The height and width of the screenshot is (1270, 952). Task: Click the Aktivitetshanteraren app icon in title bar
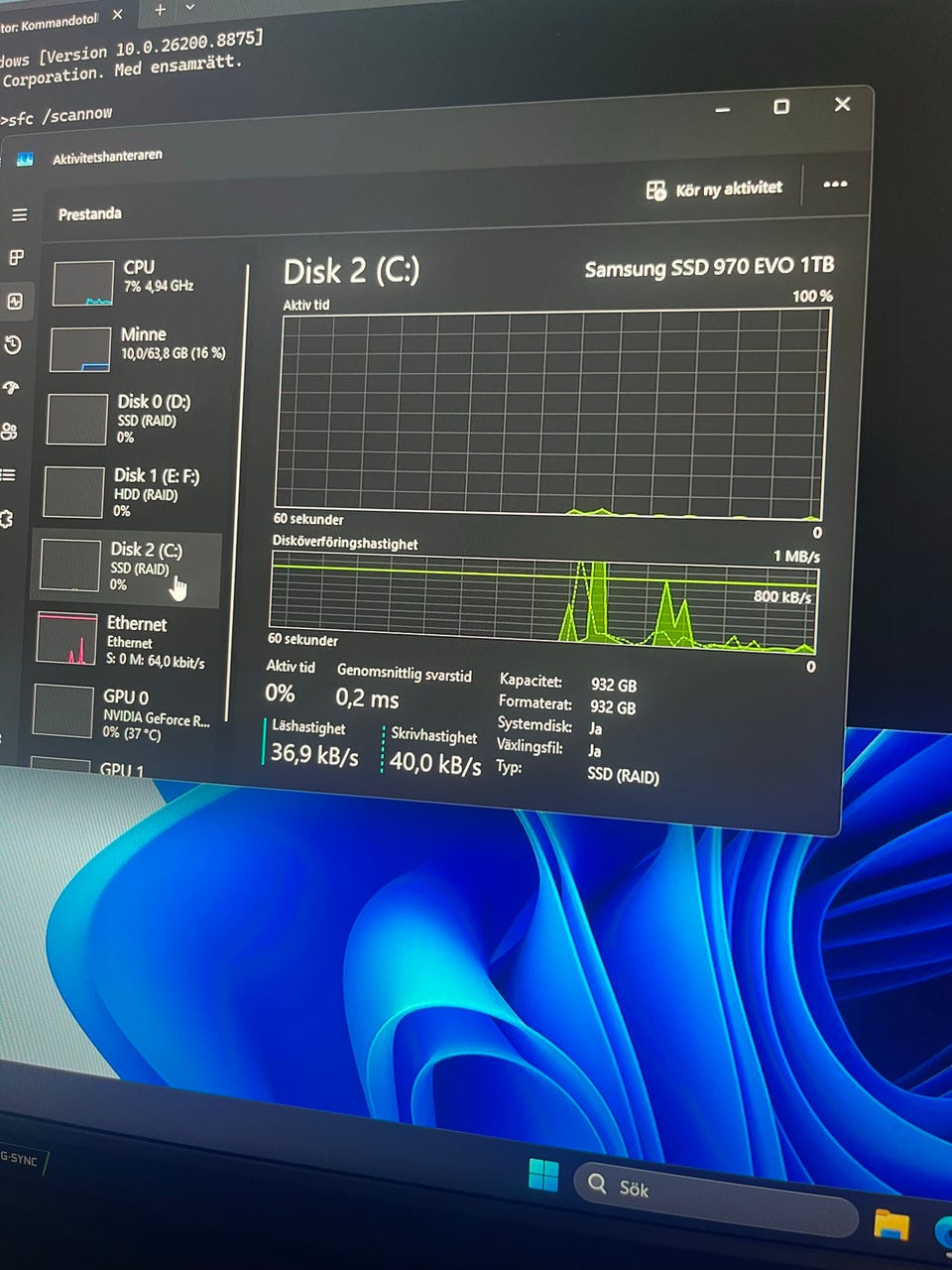(x=25, y=159)
